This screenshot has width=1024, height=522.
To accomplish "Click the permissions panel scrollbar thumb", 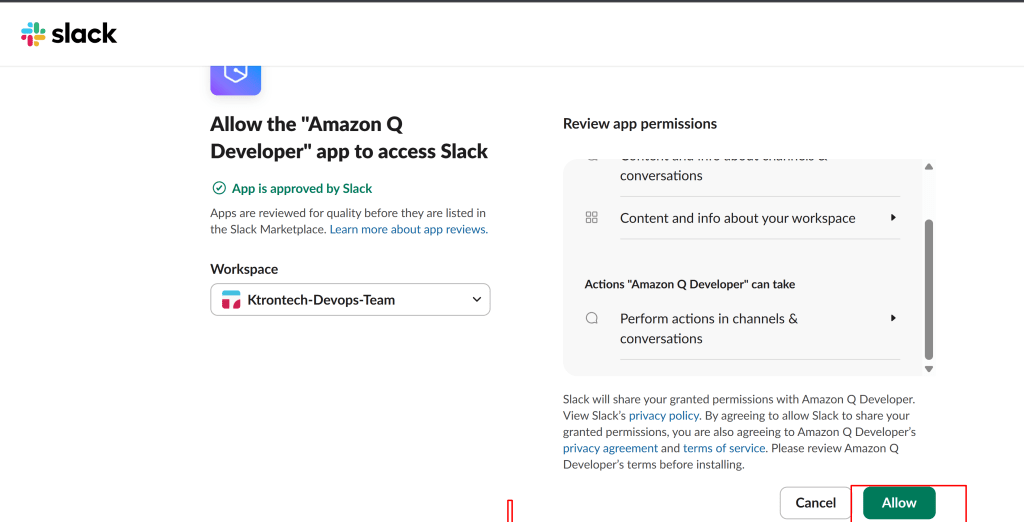I will coord(929,290).
